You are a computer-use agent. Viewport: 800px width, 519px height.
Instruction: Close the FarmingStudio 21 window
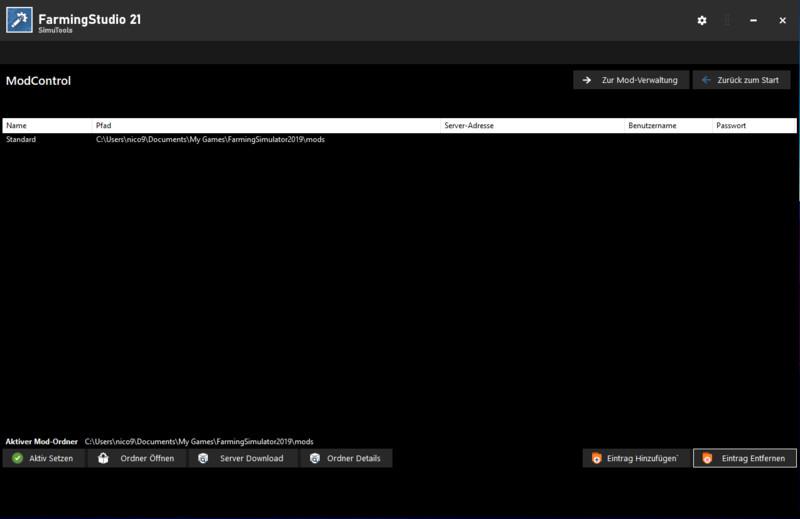click(x=782, y=21)
